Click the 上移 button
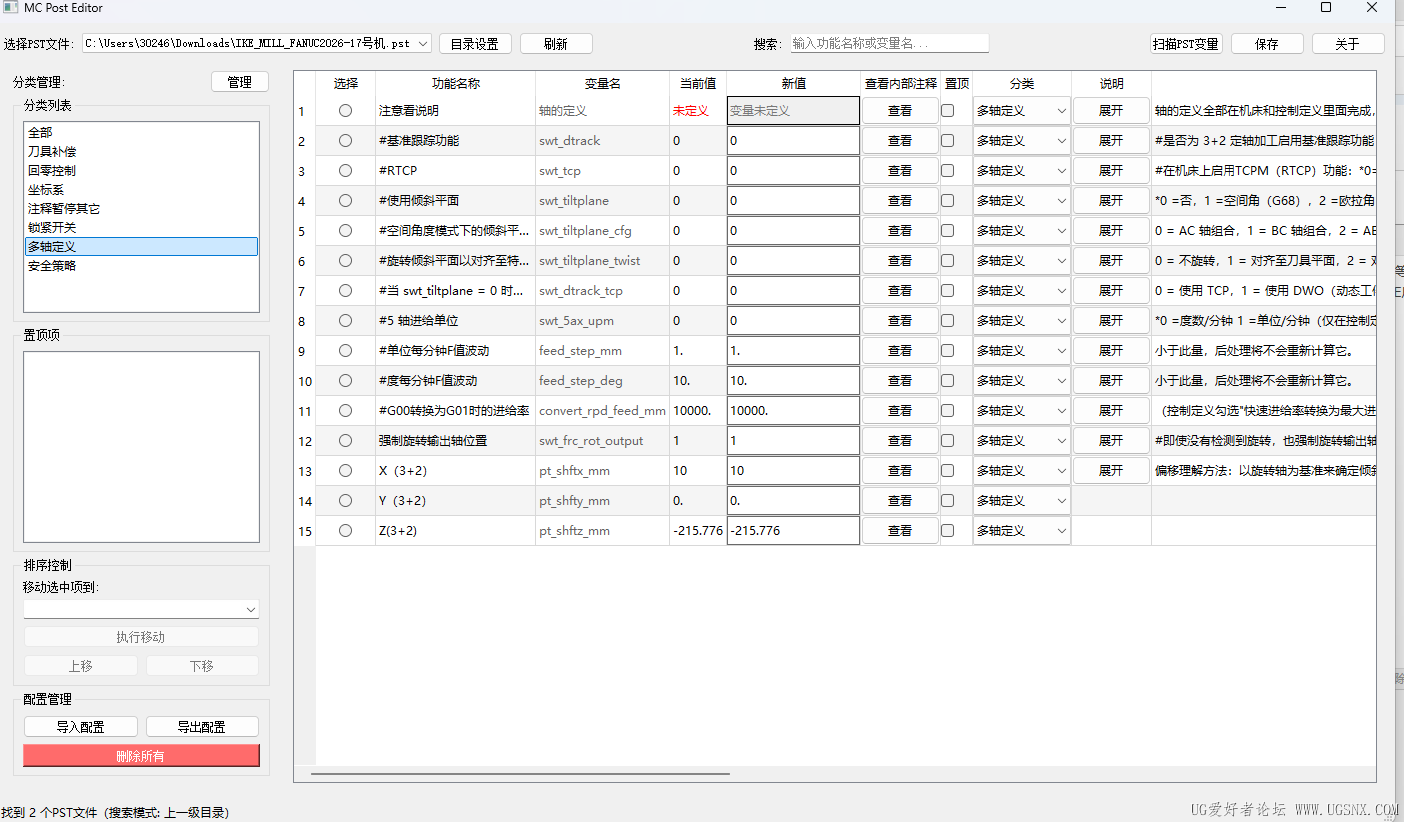The width and height of the screenshot is (1404, 822). click(x=80, y=665)
